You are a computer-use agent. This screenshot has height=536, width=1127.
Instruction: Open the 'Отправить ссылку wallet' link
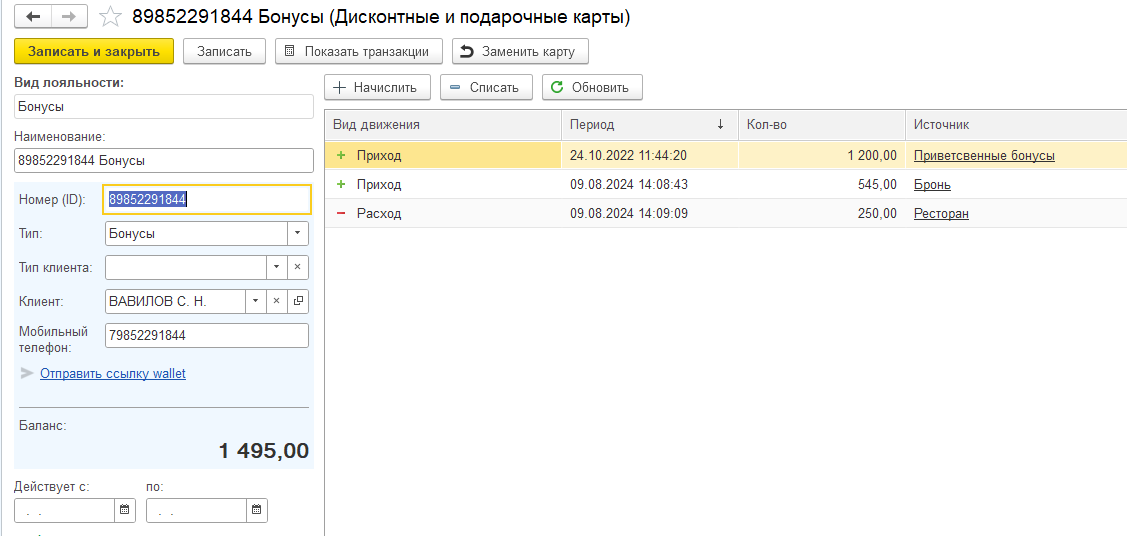[113, 373]
